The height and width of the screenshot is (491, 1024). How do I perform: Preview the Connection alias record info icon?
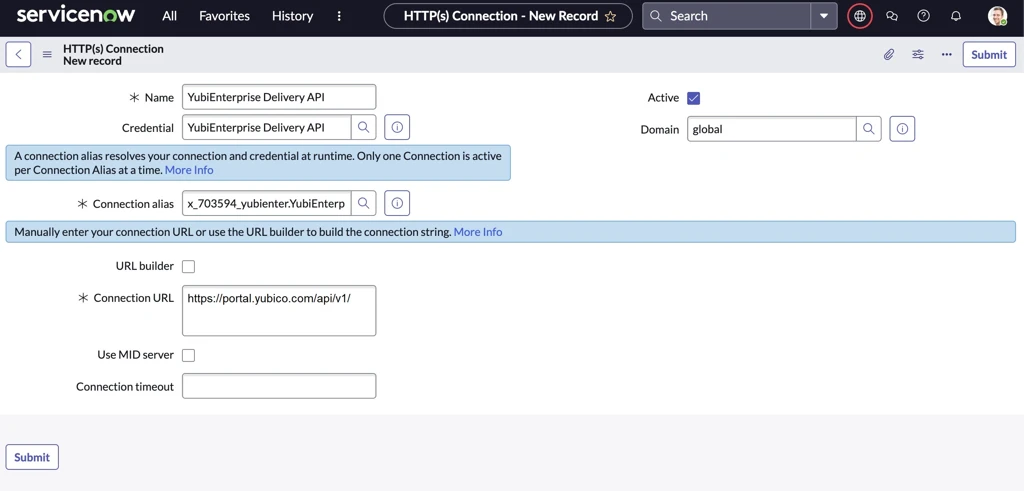click(397, 204)
